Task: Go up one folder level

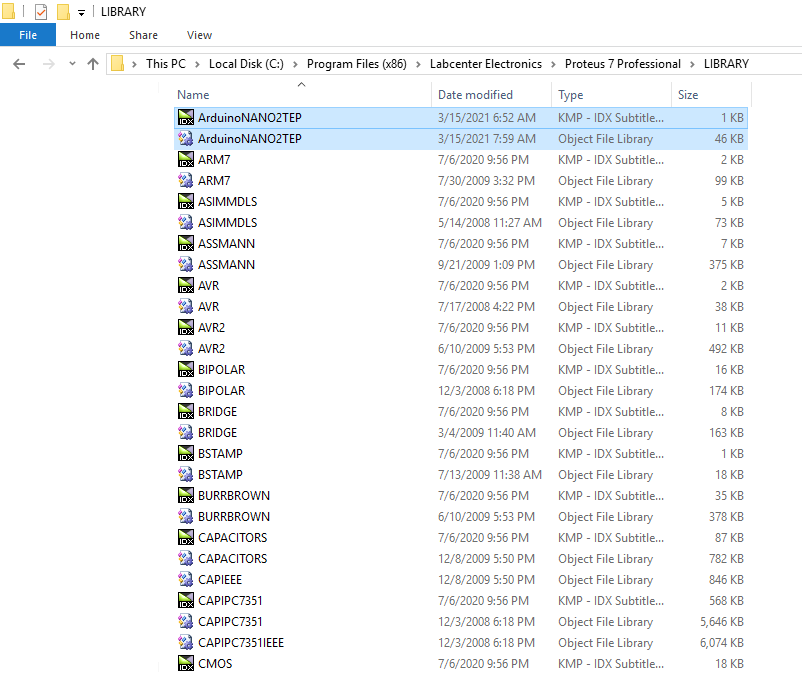Action: pos(93,64)
